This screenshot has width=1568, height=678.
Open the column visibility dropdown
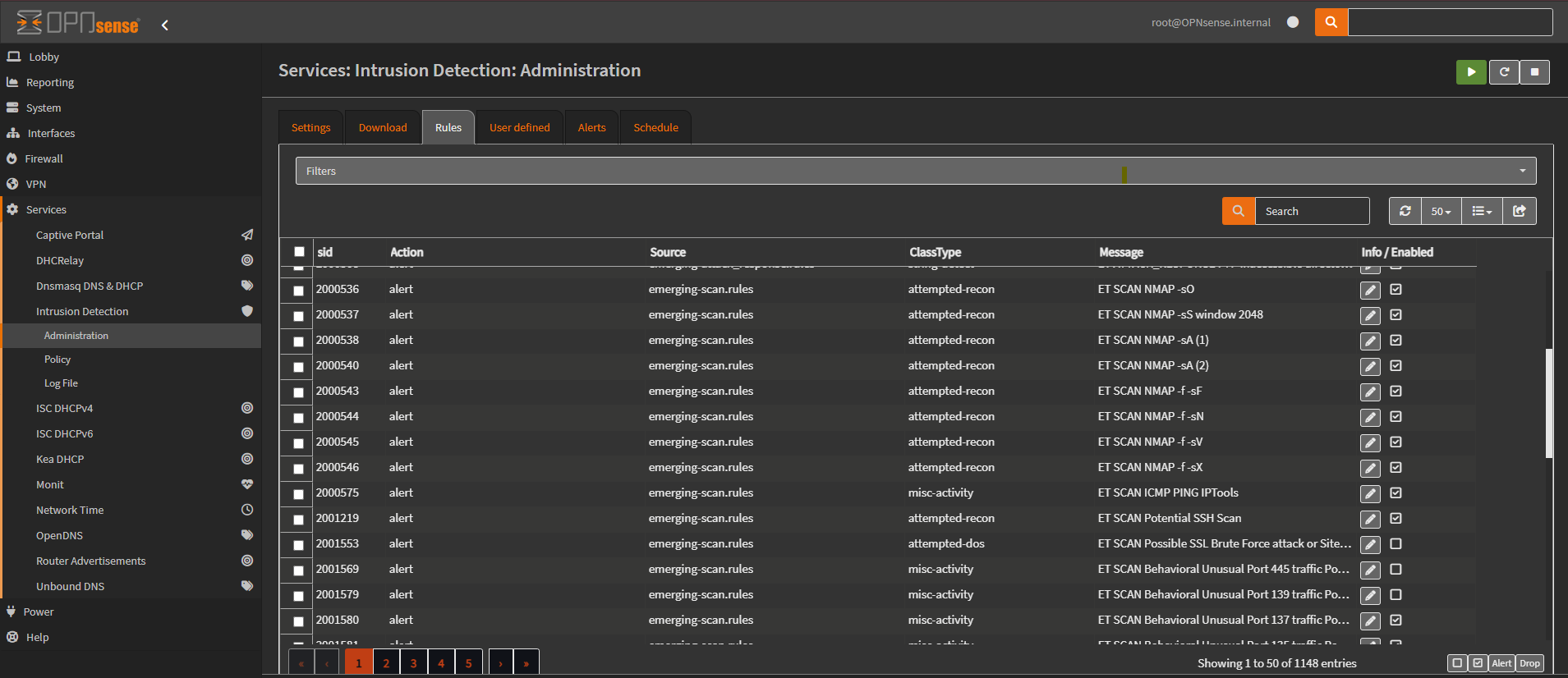(x=1482, y=211)
